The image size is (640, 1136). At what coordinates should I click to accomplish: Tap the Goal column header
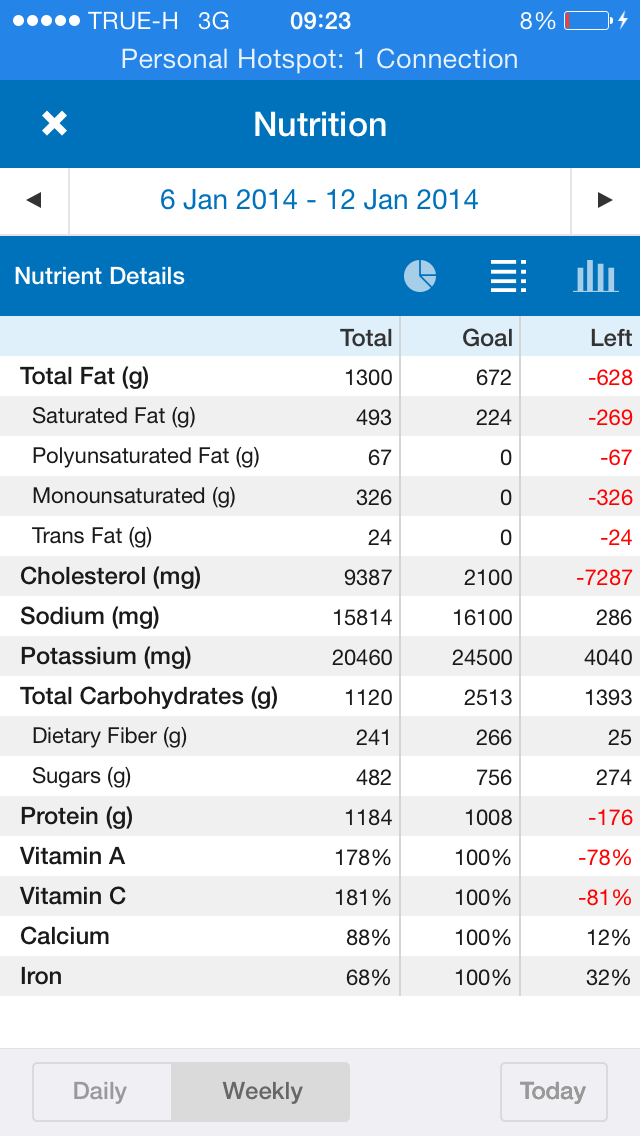[x=487, y=338]
